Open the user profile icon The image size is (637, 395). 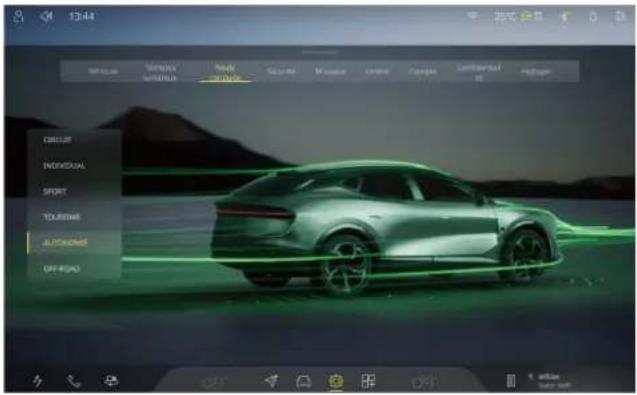19,16
